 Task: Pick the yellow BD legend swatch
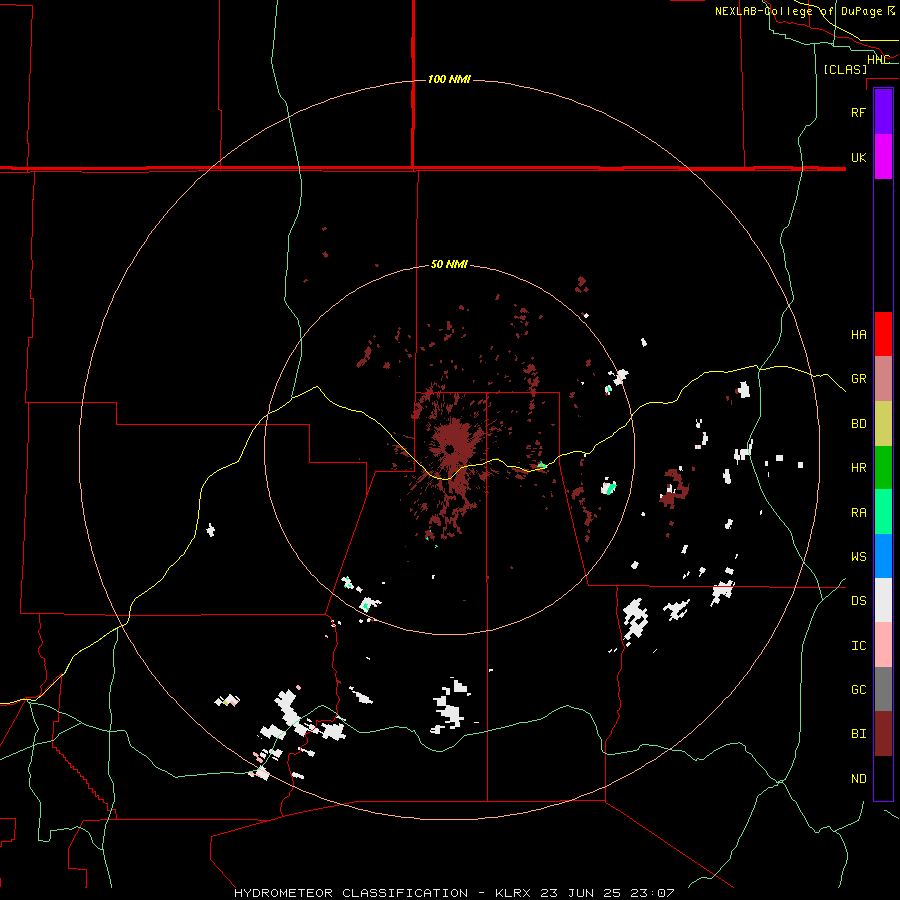coord(883,424)
